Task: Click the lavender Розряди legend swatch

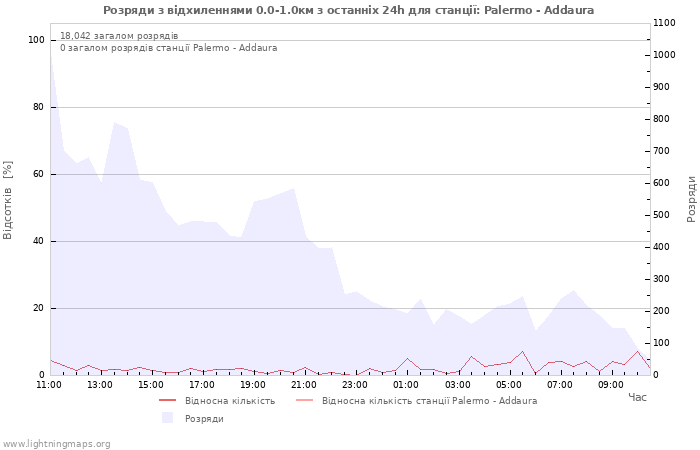Action: tap(167, 418)
